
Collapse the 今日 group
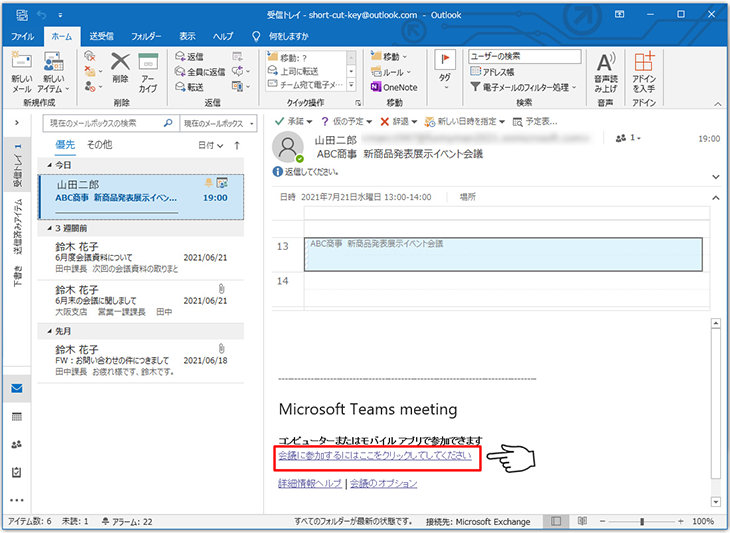pyautogui.click(x=49, y=165)
